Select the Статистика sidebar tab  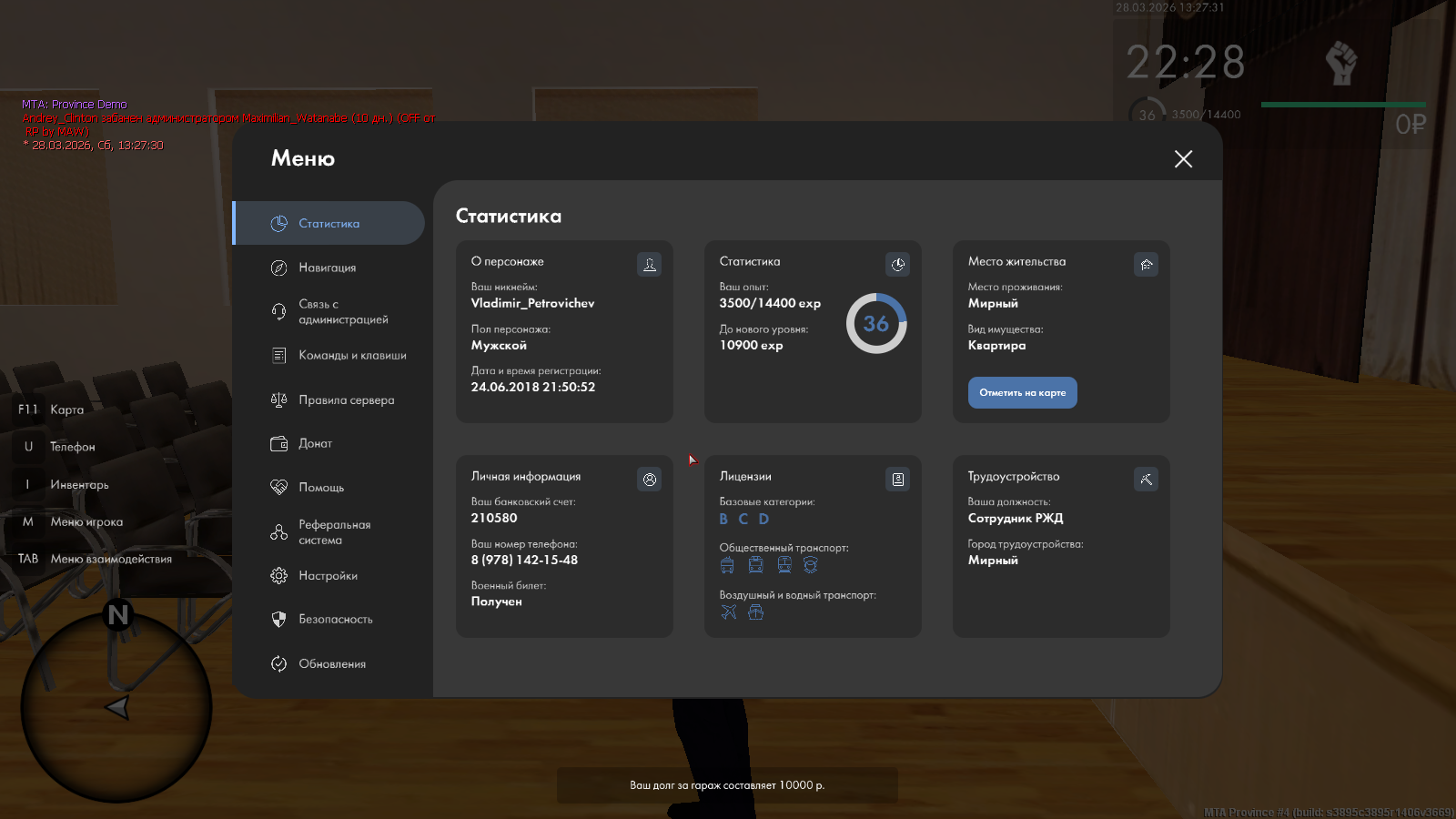tap(329, 224)
